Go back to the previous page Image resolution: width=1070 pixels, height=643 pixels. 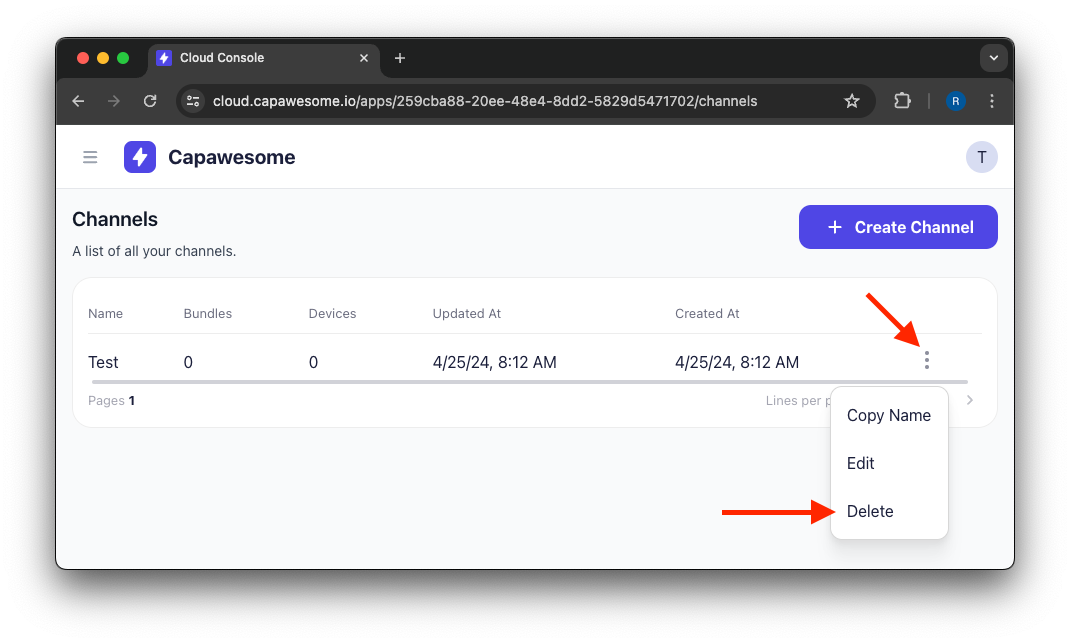pos(79,101)
